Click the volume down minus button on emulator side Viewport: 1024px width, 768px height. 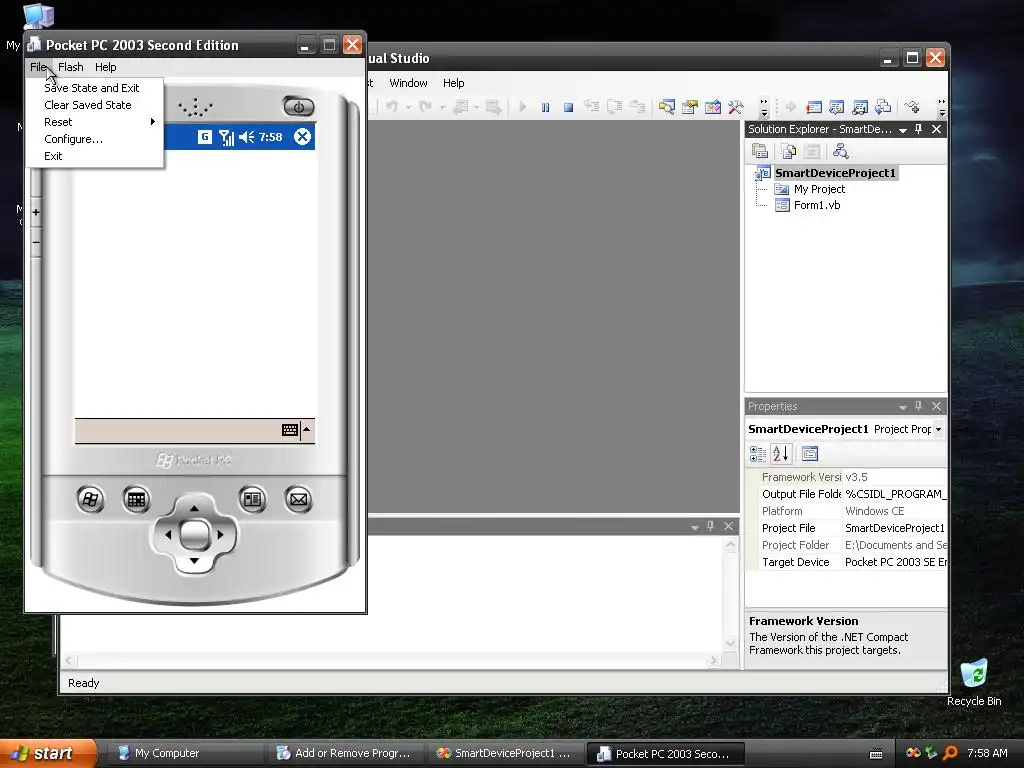[x=36, y=242]
